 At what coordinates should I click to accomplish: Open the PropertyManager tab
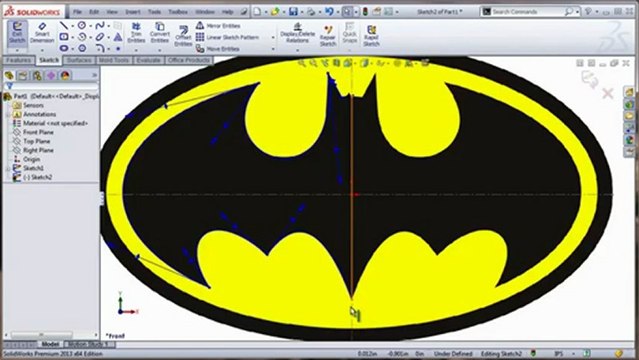tap(23, 75)
